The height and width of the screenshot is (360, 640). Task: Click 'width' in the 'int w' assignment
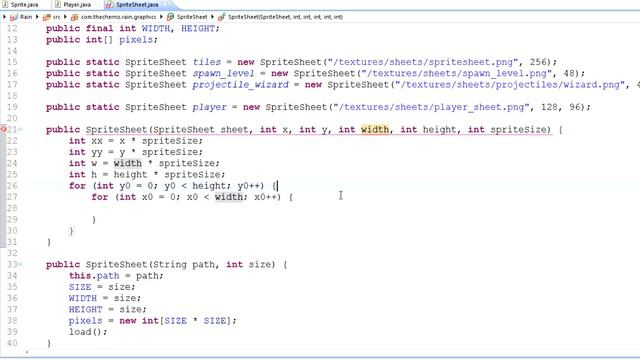(127, 163)
